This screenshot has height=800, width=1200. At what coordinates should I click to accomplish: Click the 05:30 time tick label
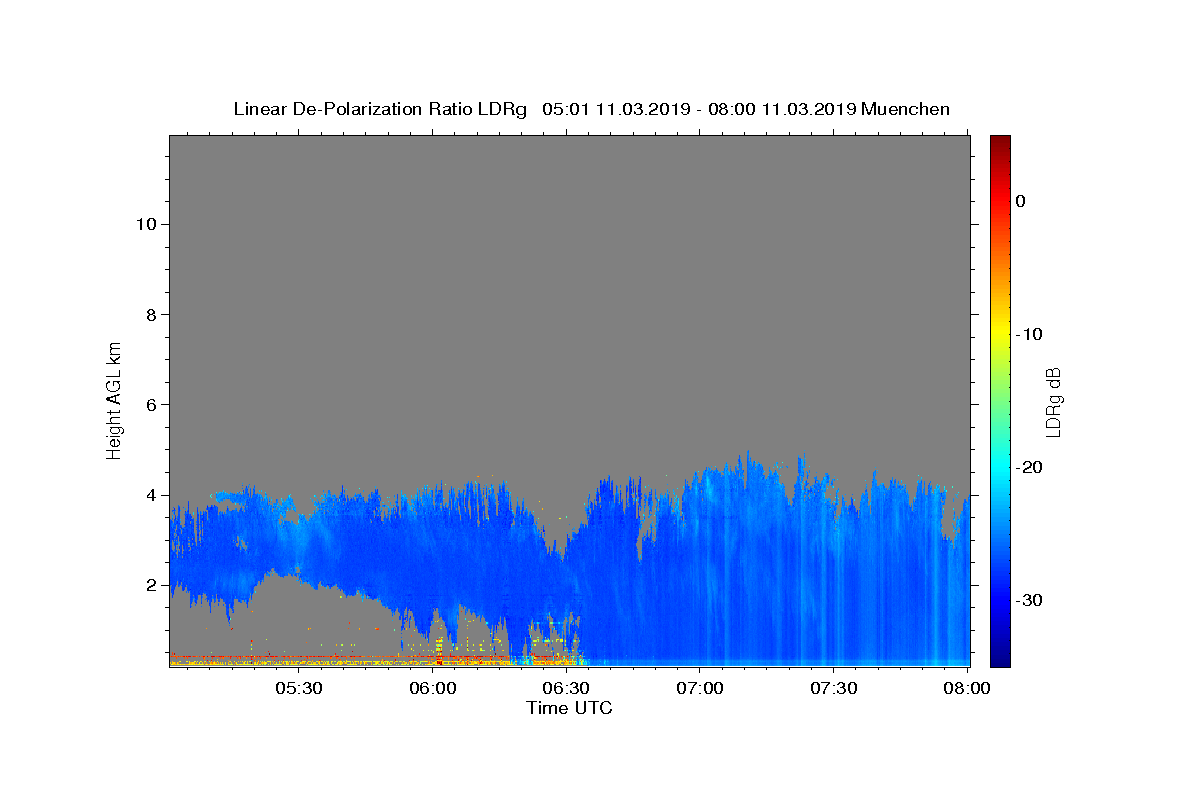[298, 688]
